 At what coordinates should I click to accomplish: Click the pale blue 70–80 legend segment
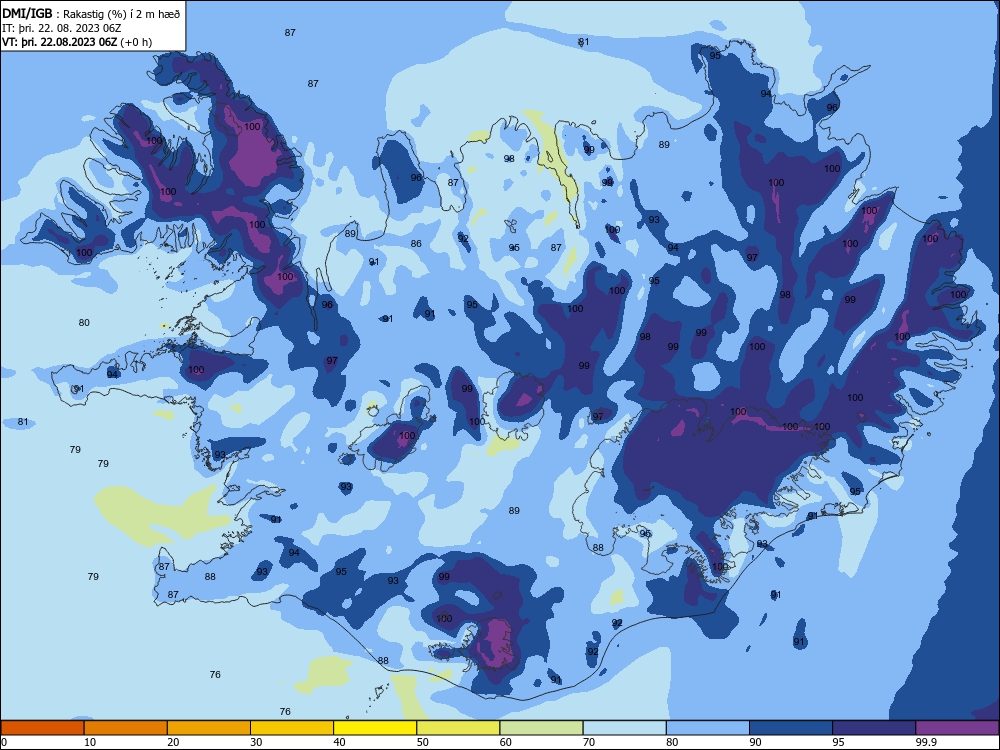click(x=624, y=728)
